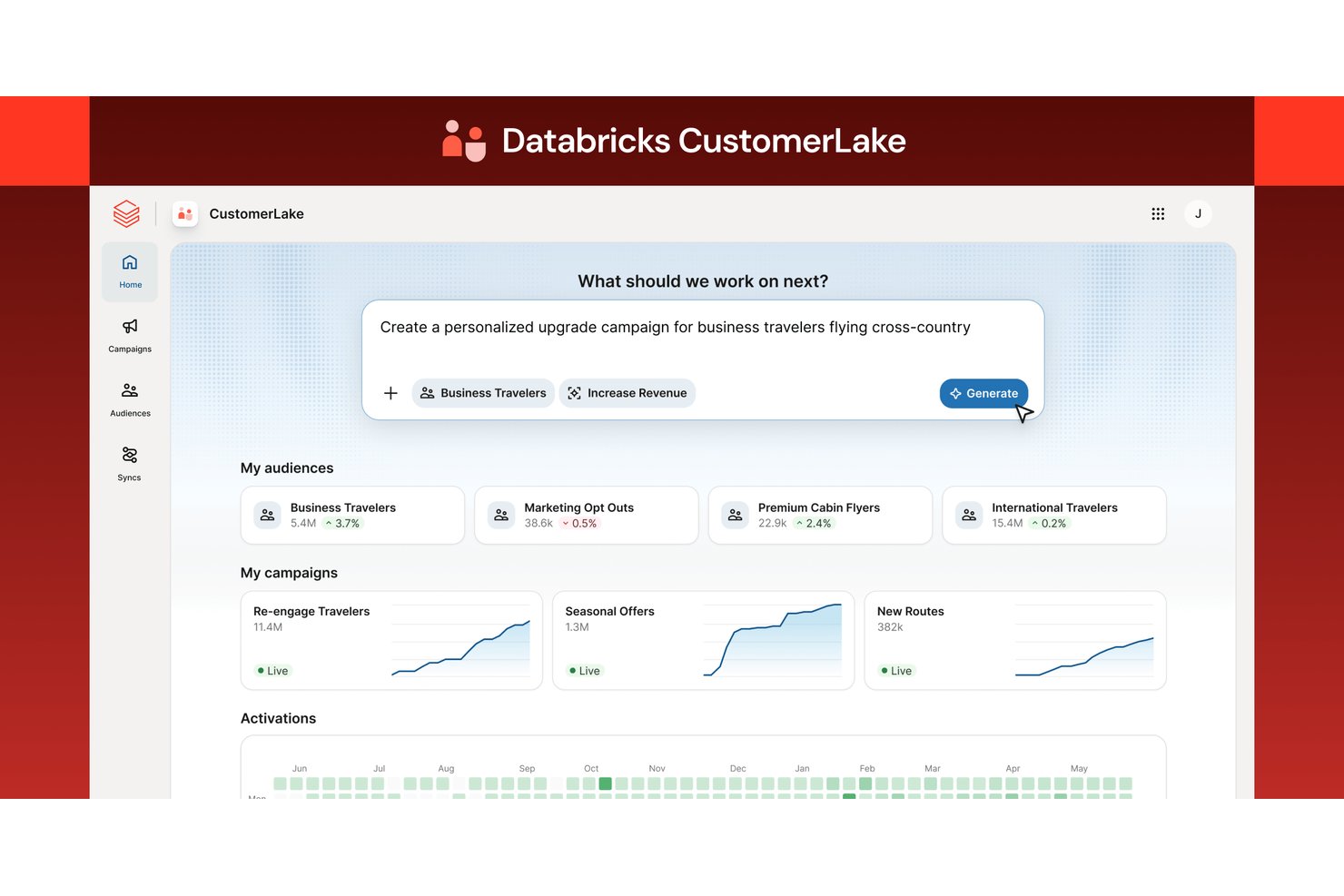Click Live status on Re-engage Travelers

272,671
